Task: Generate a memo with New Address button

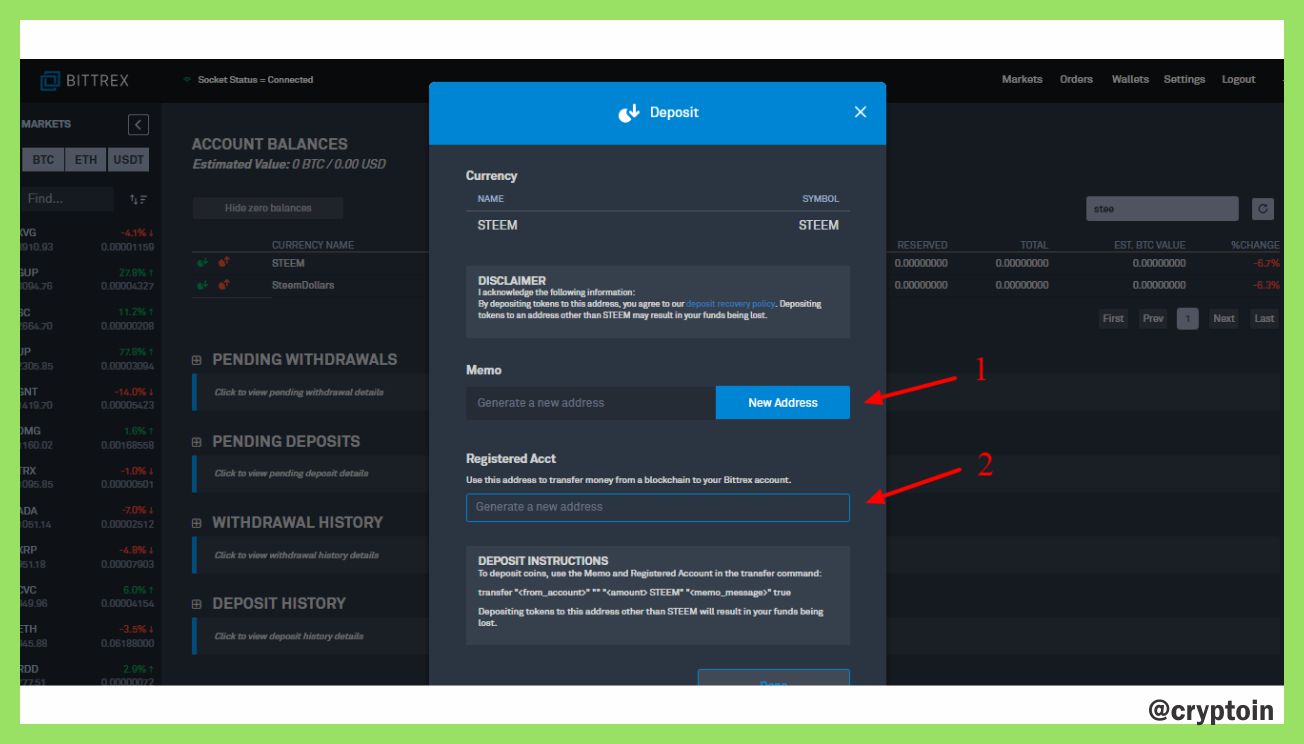Action: (783, 403)
